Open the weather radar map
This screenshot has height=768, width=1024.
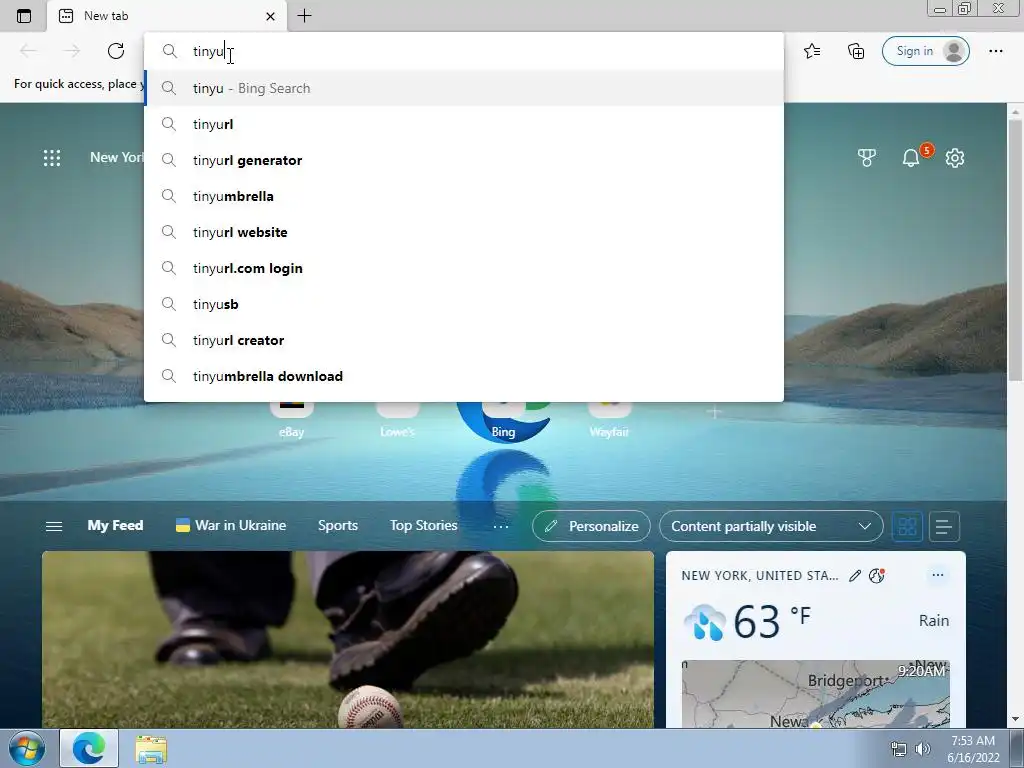tap(815, 694)
